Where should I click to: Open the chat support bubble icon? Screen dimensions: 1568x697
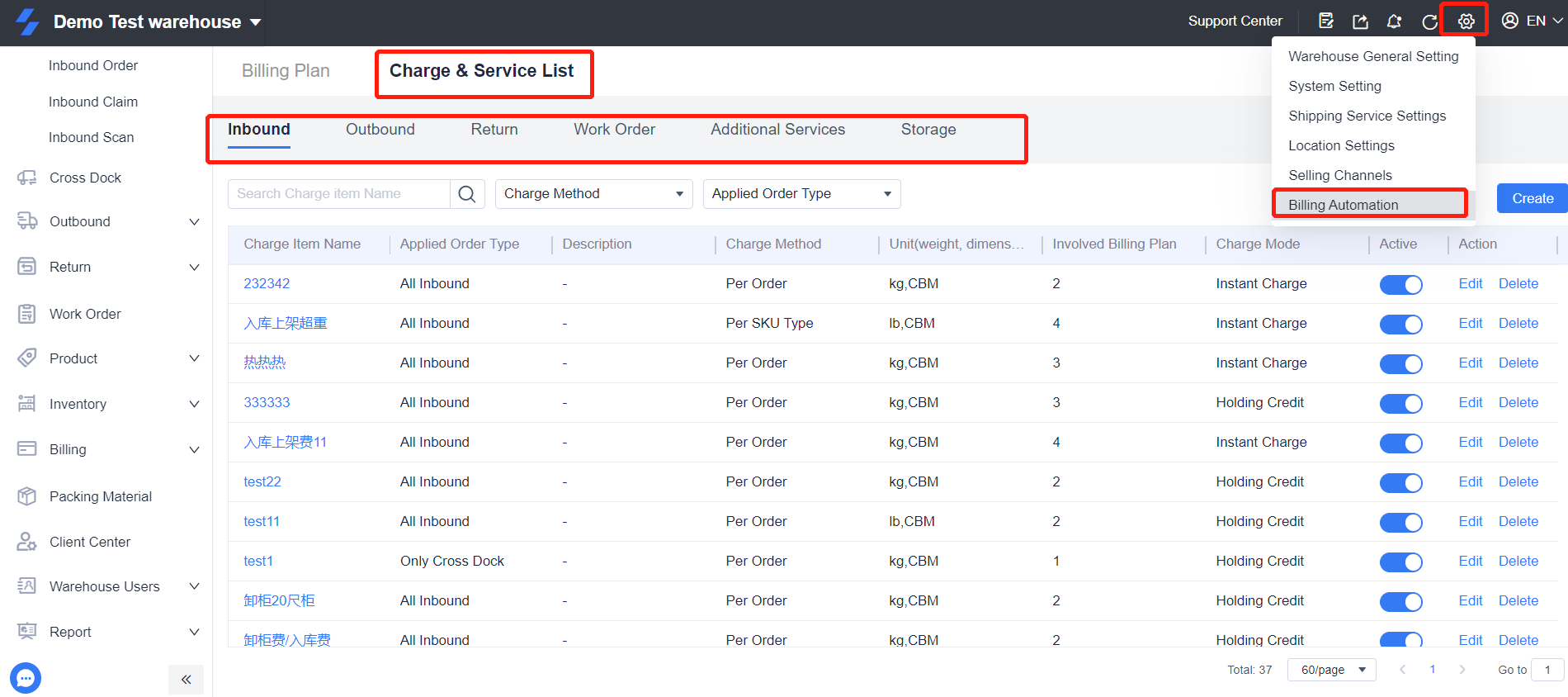(26, 678)
